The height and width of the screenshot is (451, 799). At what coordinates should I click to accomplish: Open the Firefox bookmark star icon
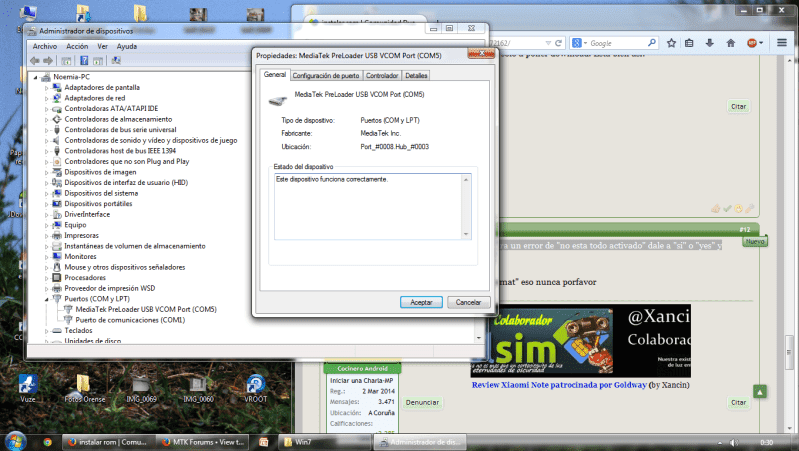pos(672,43)
